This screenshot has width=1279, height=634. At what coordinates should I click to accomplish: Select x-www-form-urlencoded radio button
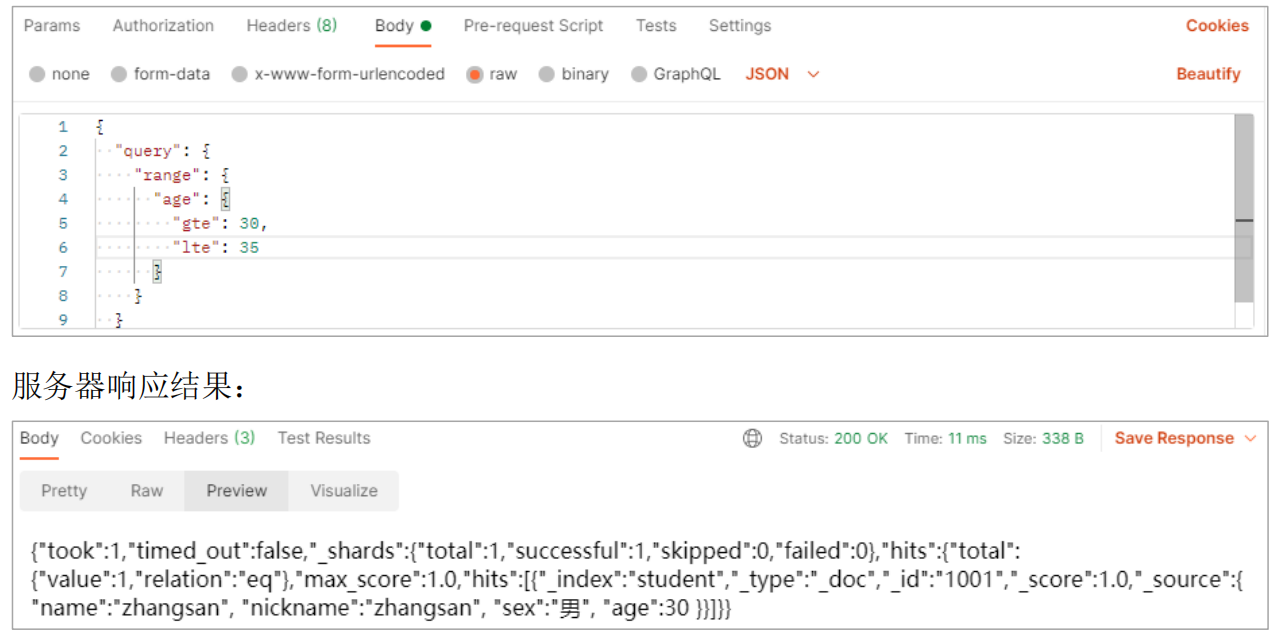tap(240, 74)
